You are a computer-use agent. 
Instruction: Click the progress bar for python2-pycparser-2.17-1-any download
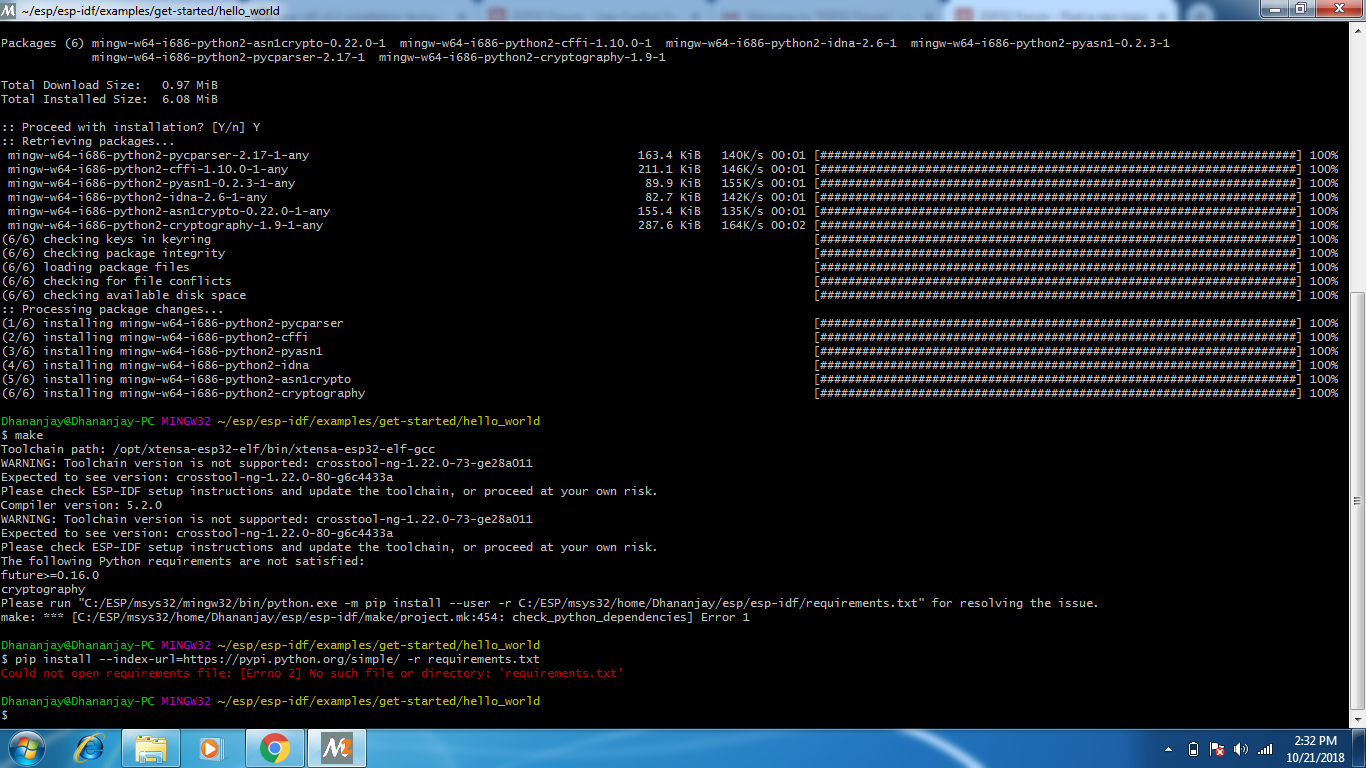coord(1059,155)
